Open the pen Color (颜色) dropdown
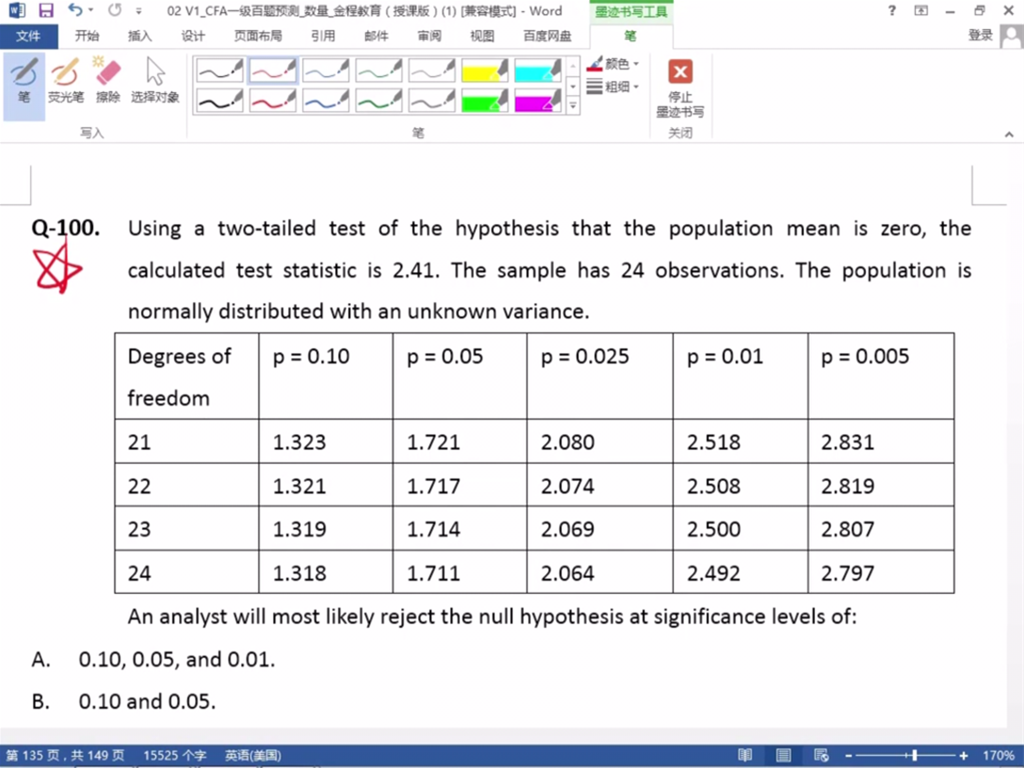The width and height of the screenshot is (1024, 768). [x=613, y=64]
